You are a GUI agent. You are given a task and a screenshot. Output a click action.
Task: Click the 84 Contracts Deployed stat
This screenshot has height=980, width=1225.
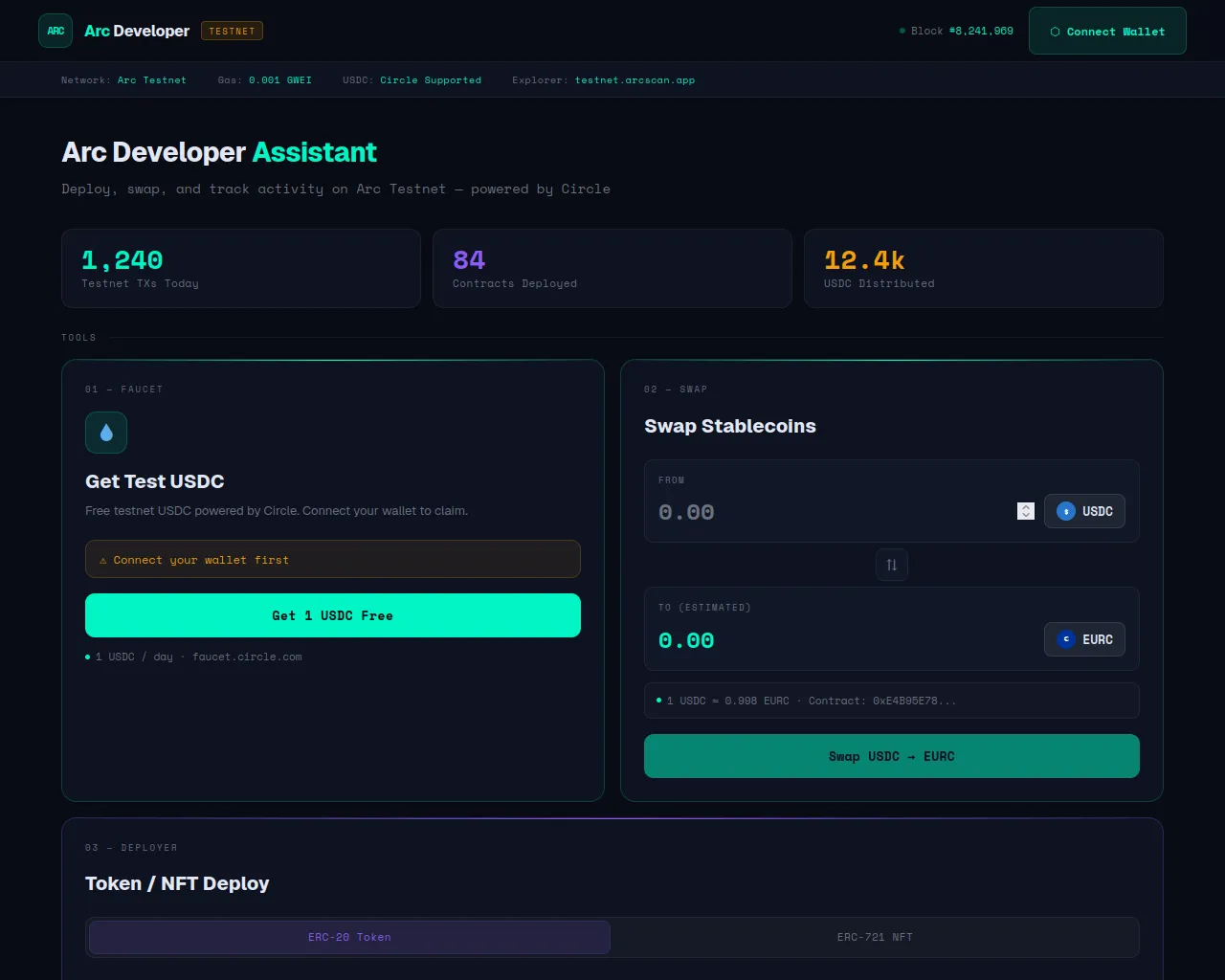tap(612, 268)
